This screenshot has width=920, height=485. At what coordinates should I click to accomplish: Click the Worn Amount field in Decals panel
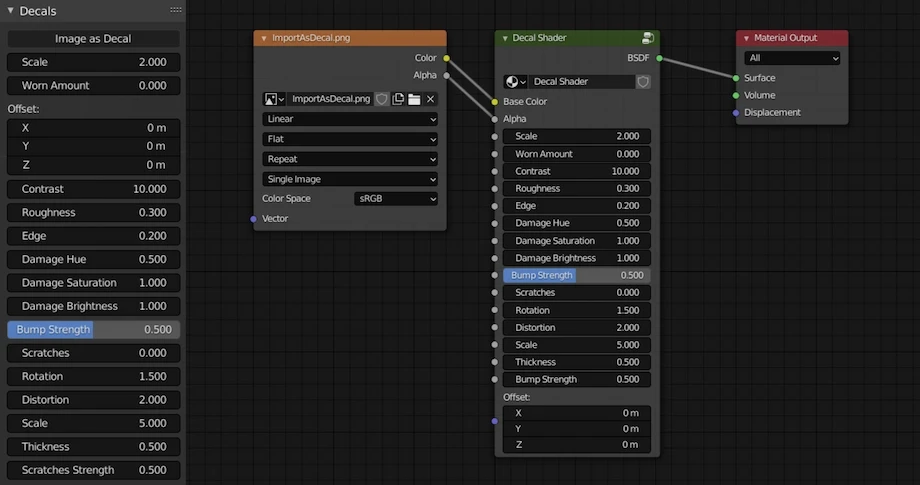pos(93,86)
